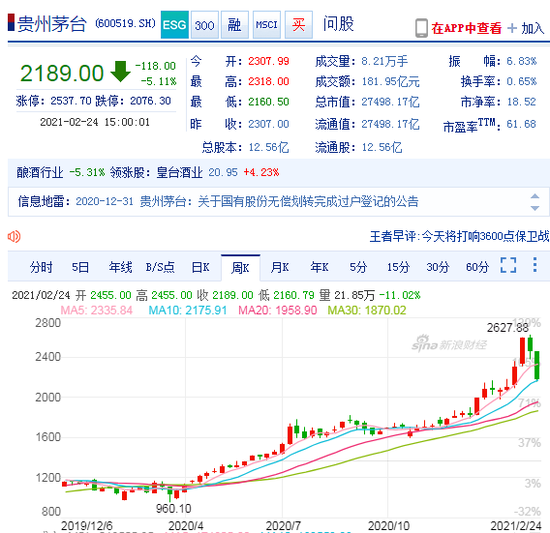The width and height of the screenshot is (550, 533).
Task: Switch to the 分时 chart tab
Action: click(x=41, y=267)
